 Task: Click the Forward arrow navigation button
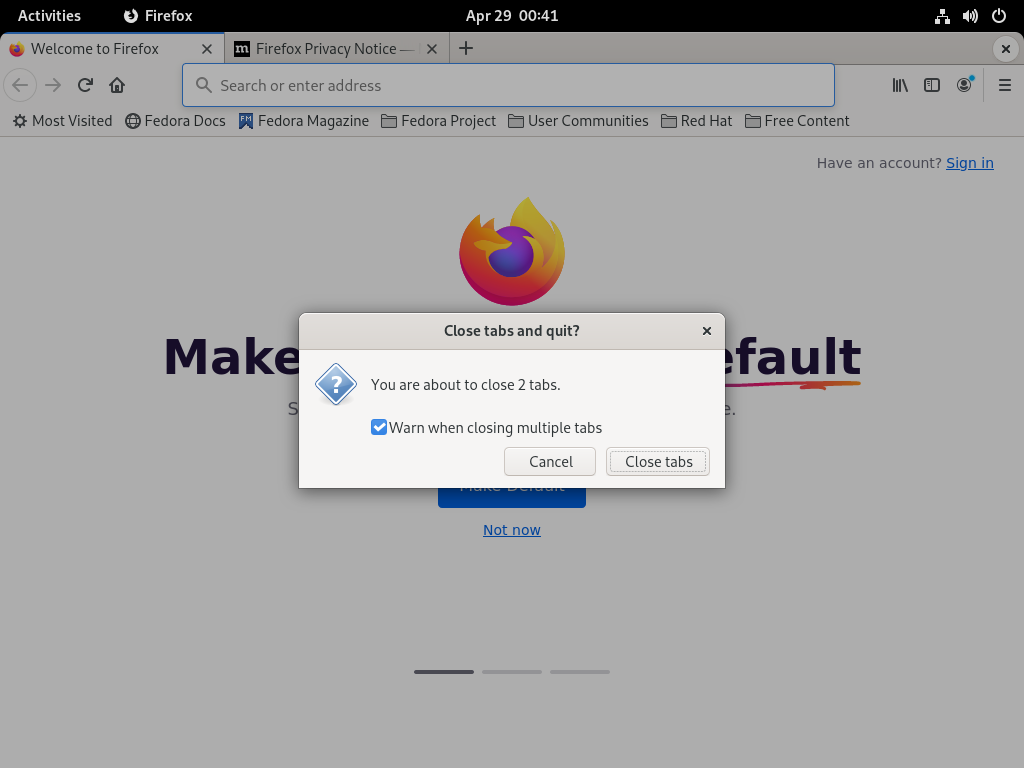(x=53, y=85)
